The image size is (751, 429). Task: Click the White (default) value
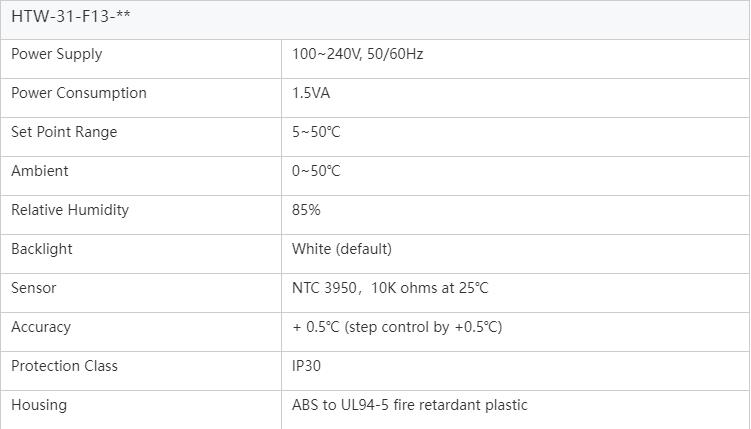coord(342,249)
